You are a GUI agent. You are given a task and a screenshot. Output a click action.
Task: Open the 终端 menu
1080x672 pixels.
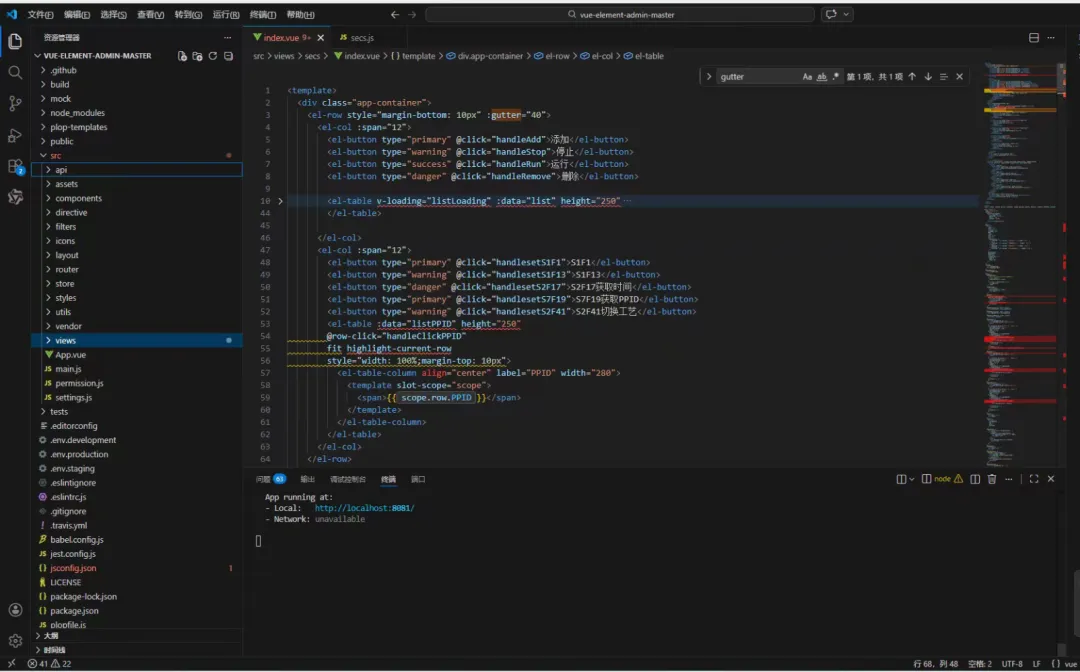pos(262,14)
